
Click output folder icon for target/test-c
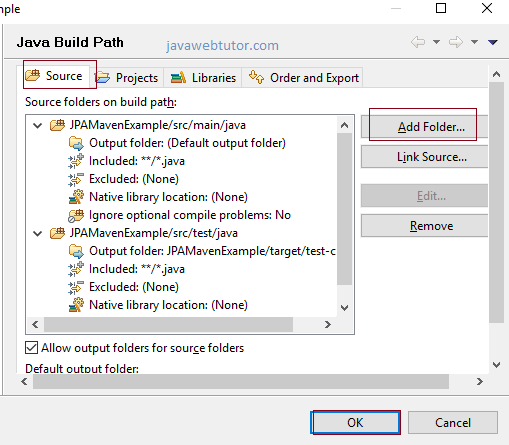[x=76, y=251]
